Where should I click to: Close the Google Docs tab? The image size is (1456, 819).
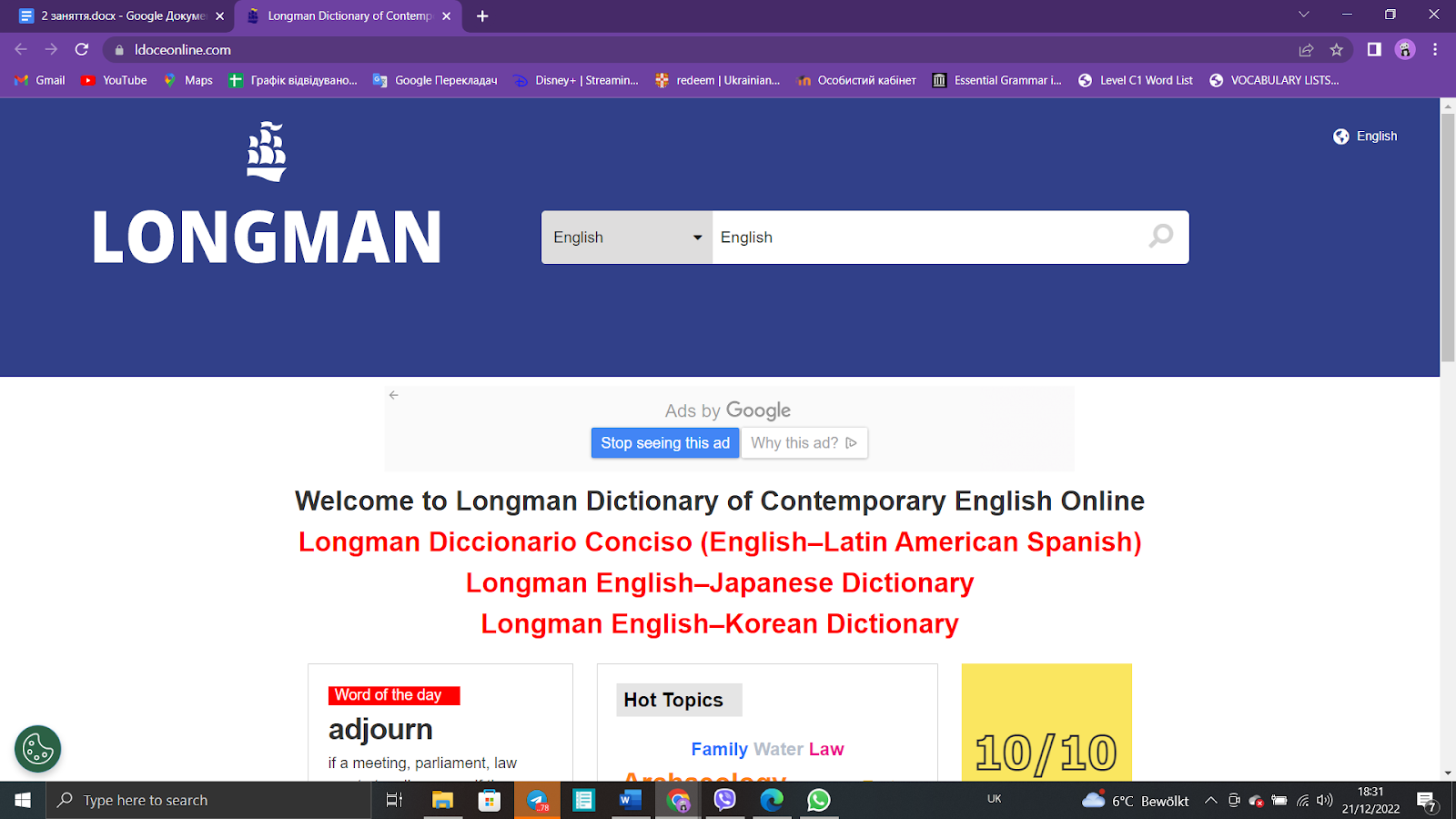(x=219, y=15)
